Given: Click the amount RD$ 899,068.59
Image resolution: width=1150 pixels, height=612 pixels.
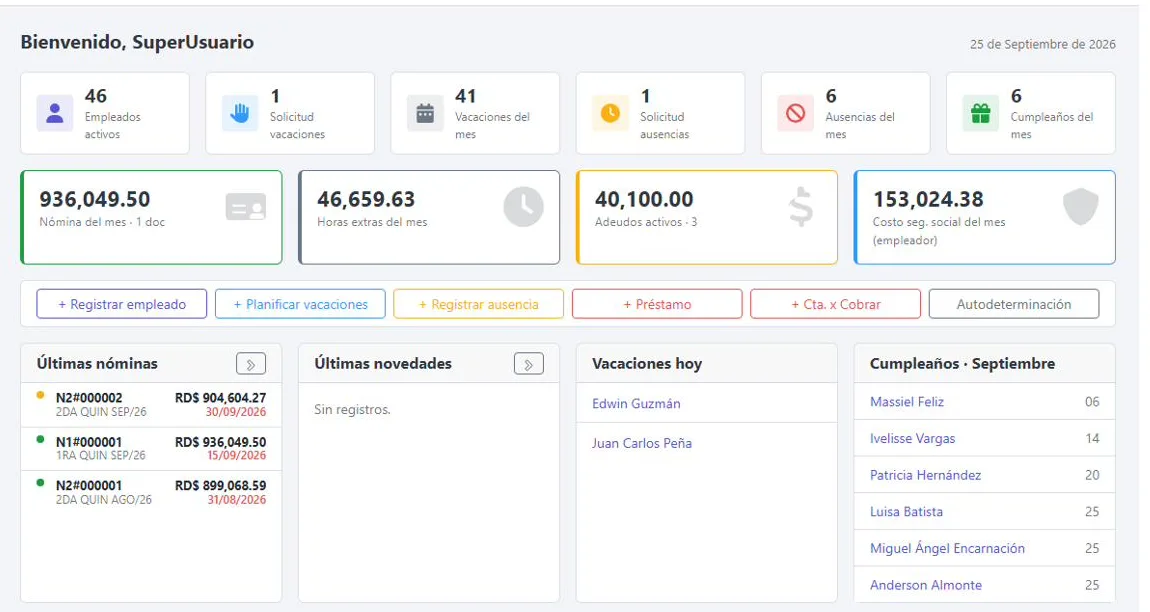Looking at the screenshot, I should click(x=220, y=485).
